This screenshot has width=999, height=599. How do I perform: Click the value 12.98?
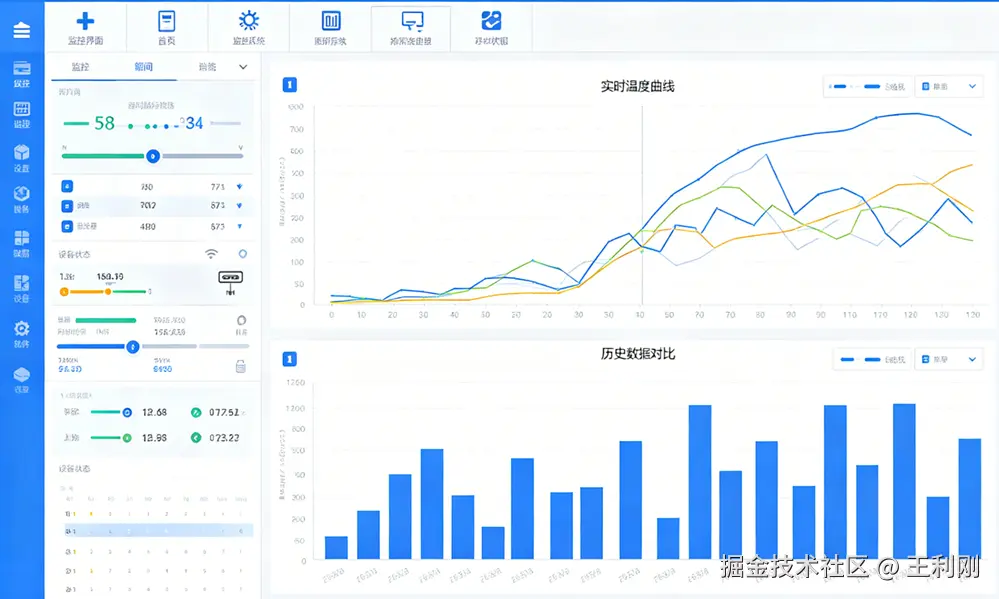[154, 438]
